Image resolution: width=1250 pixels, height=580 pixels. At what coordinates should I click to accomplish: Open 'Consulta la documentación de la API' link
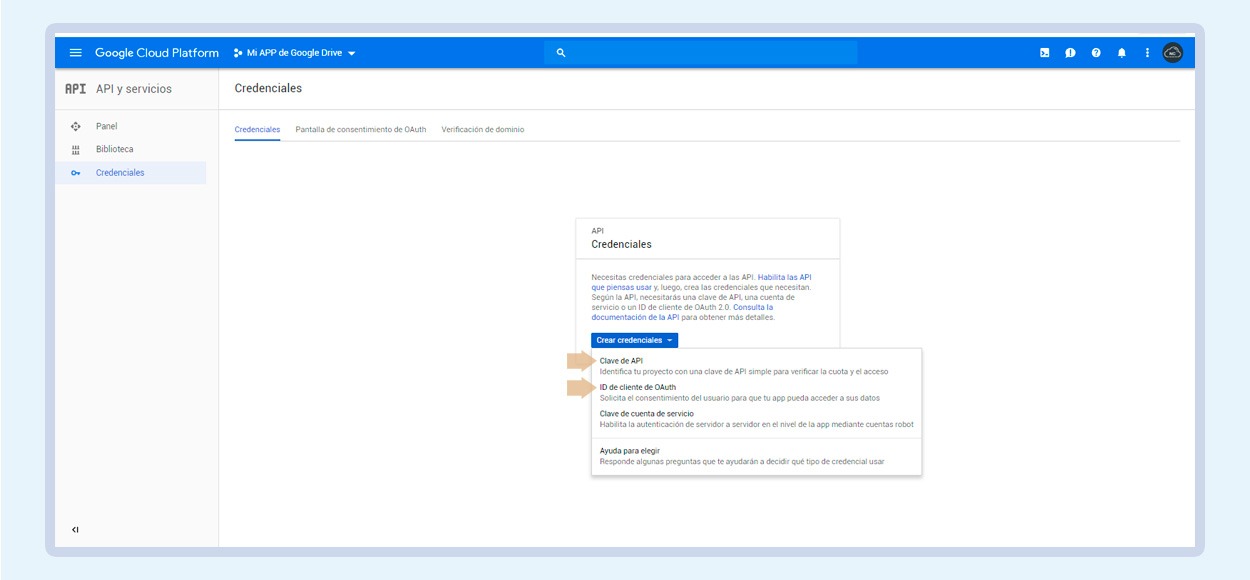pyautogui.click(x=682, y=312)
